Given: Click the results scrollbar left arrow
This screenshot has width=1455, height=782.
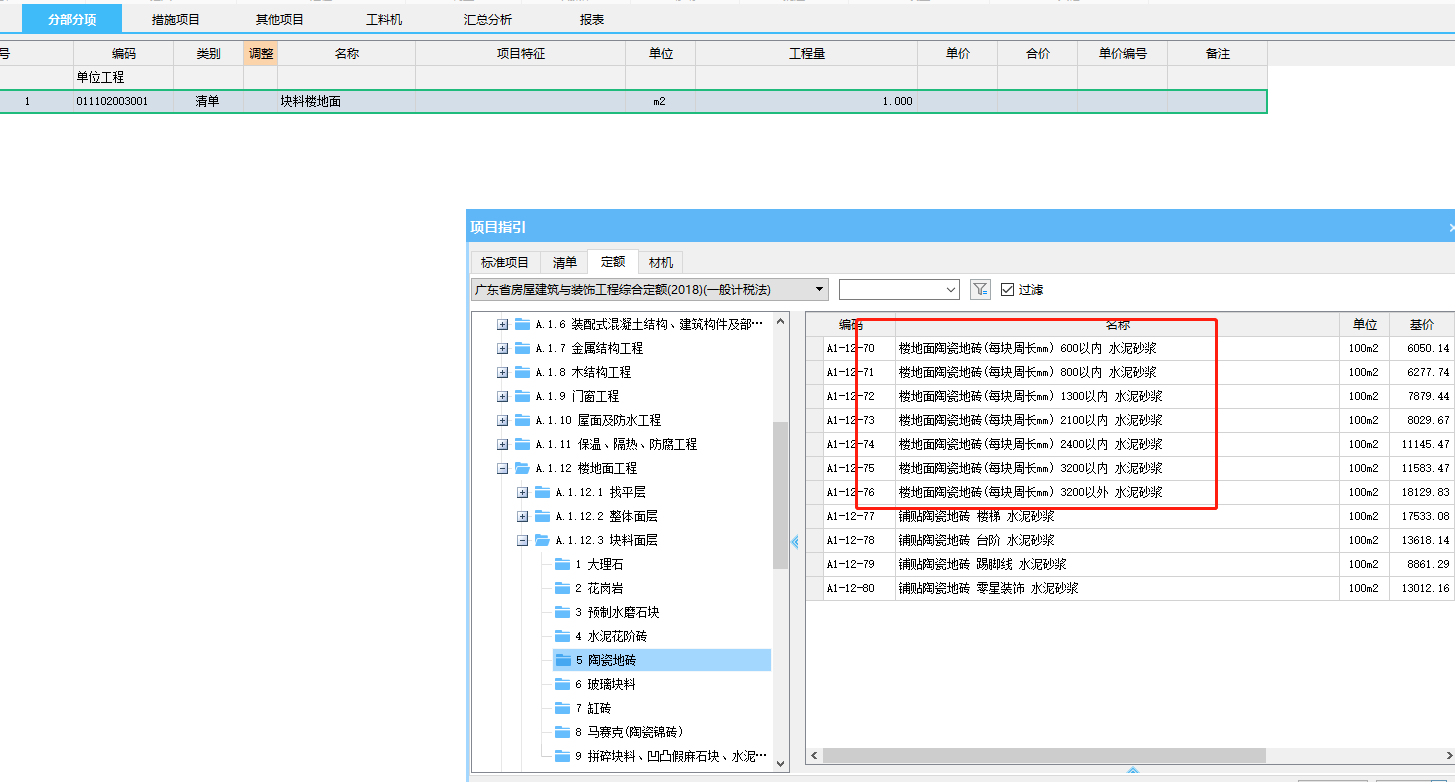Looking at the screenshot, I should click(814, 756).
